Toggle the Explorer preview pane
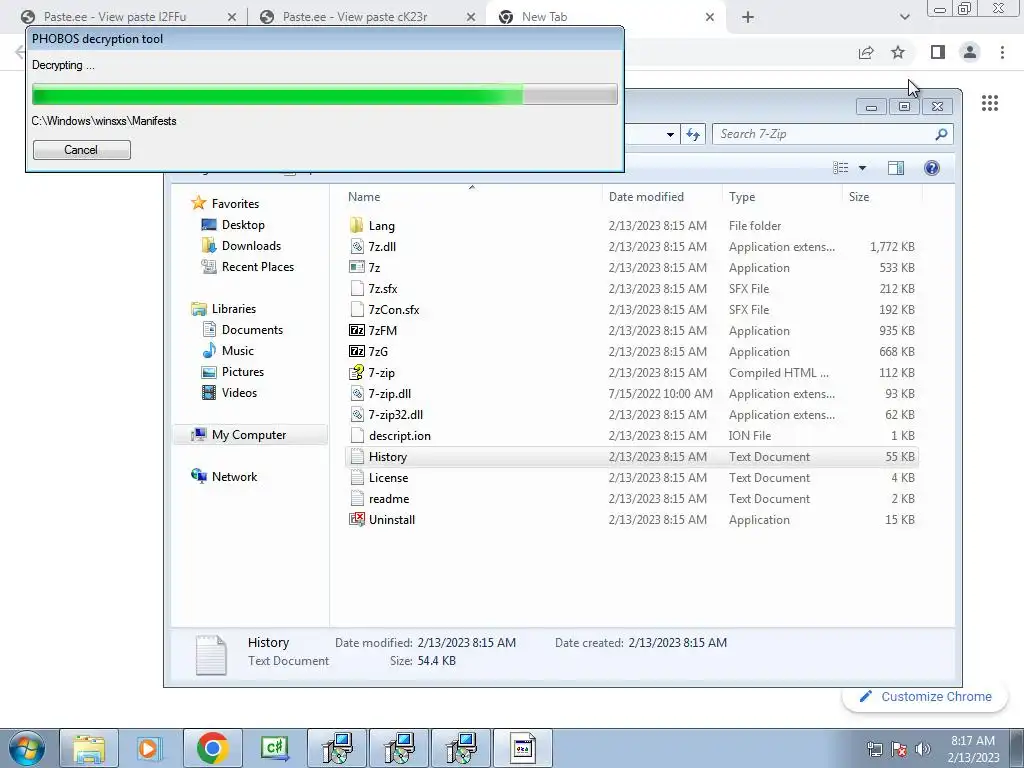Image resolution: width=1024 pixels, height=768 pixels. (x=896, y=168)
